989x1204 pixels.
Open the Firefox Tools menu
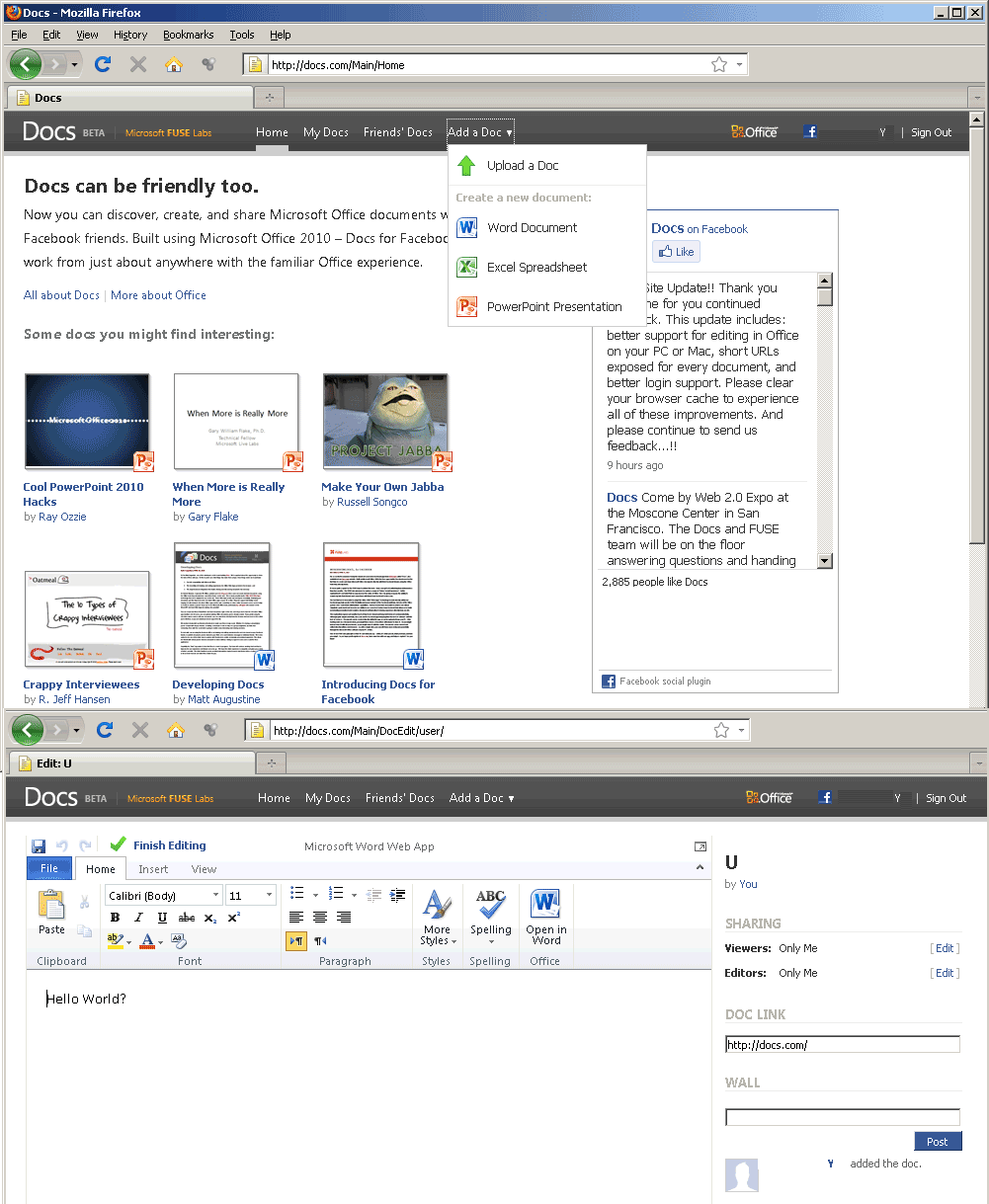click(x=242, y=35)
